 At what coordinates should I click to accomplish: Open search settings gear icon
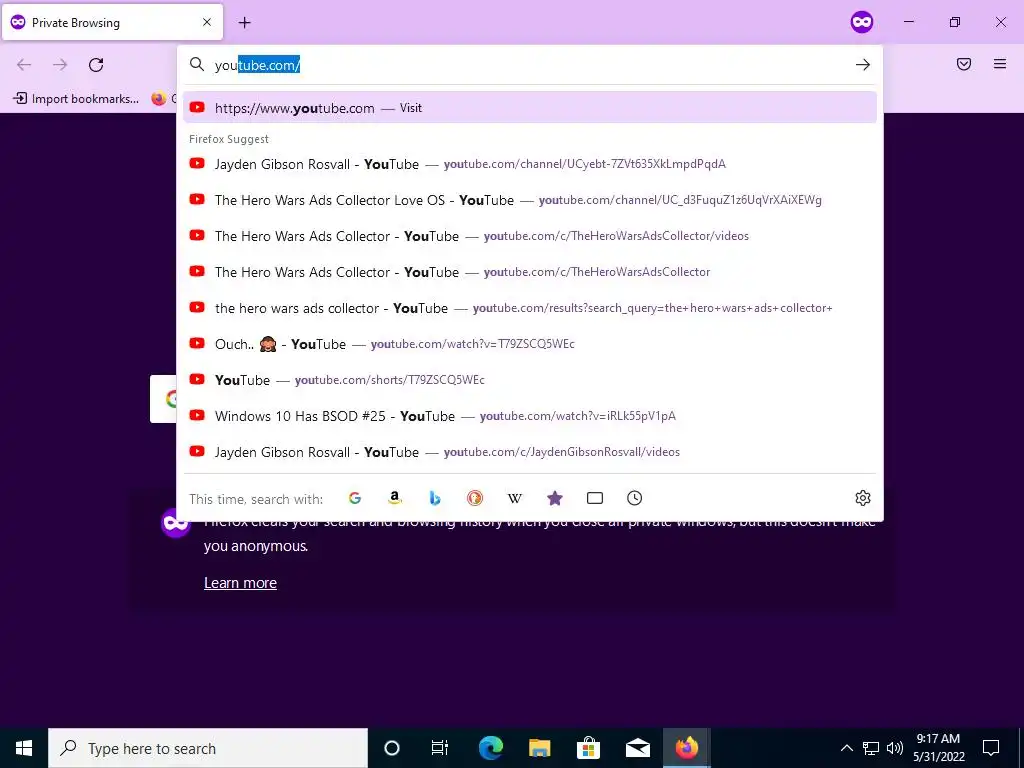pyautogui.click(x=863, y=498)
